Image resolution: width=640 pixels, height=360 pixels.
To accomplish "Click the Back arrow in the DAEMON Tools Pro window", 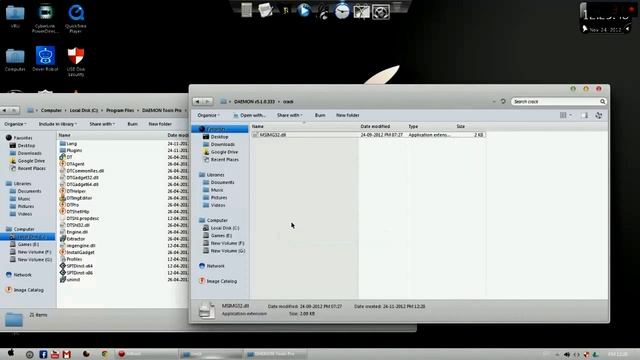I will (4, 110).
